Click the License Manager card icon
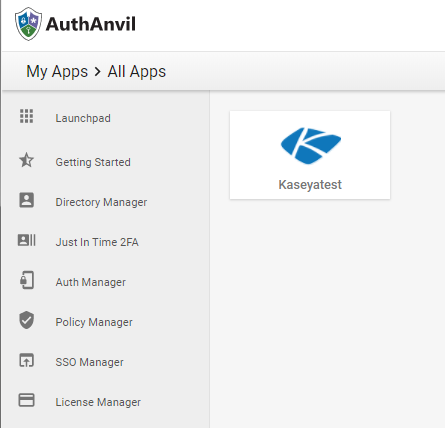The image size is (445, 428). [x=26, y=400]
